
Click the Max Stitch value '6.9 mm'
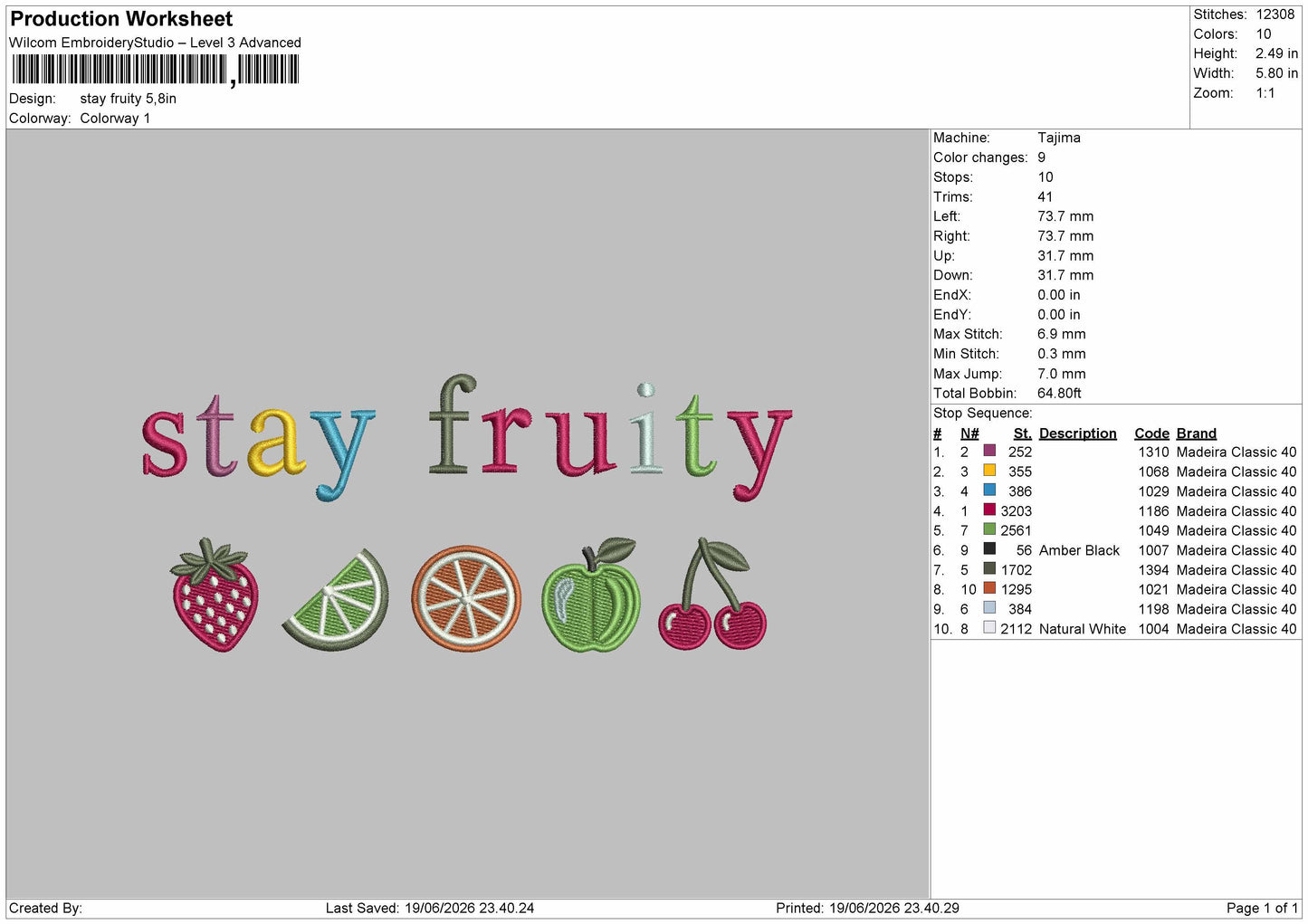(x=1062, y=334)
